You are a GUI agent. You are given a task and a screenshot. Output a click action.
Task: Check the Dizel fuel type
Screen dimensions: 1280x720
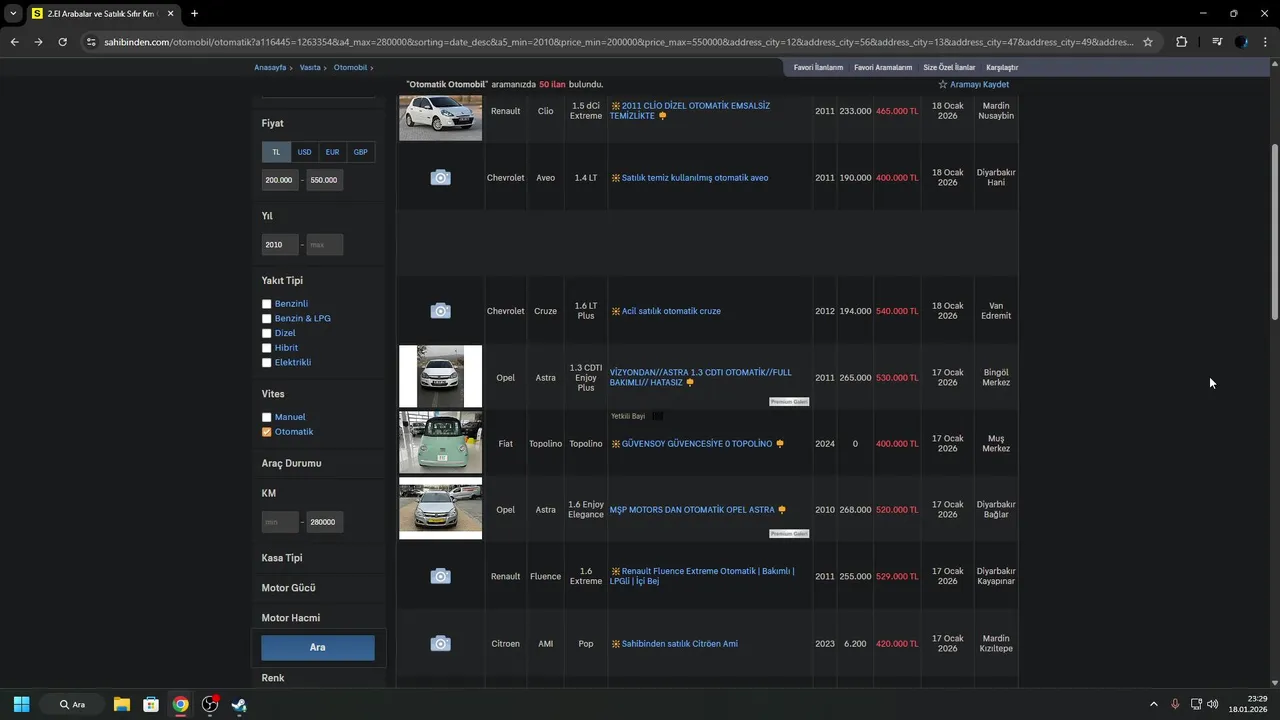267,333
